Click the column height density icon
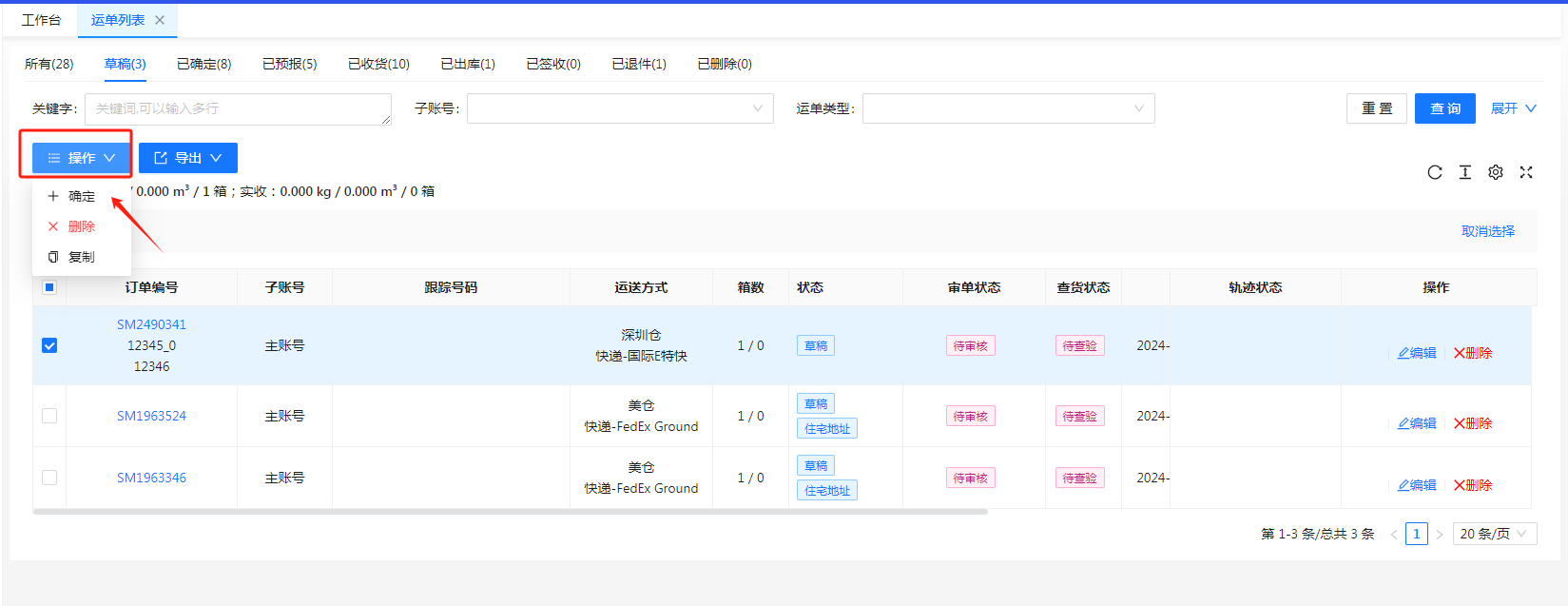The height and width of the screenshot is (606, 1568). [x=1464, y=172]
